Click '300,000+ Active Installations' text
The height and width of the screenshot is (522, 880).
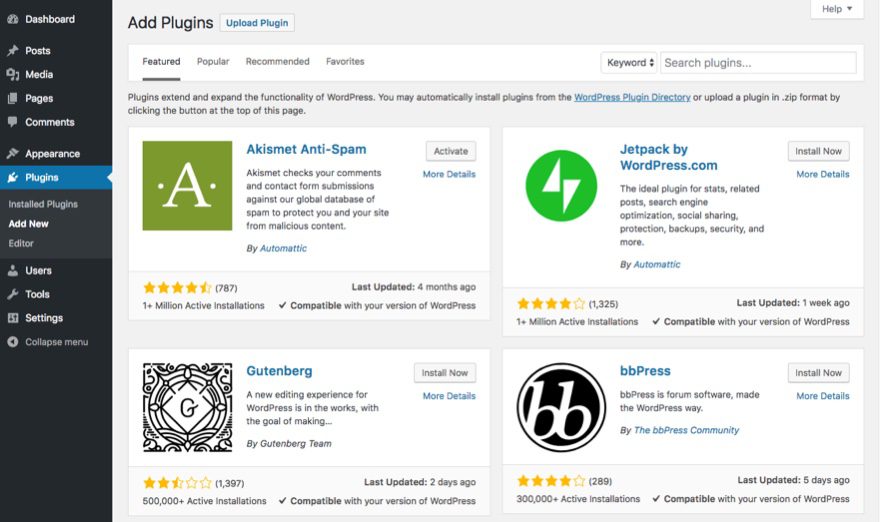pos(578,499)
